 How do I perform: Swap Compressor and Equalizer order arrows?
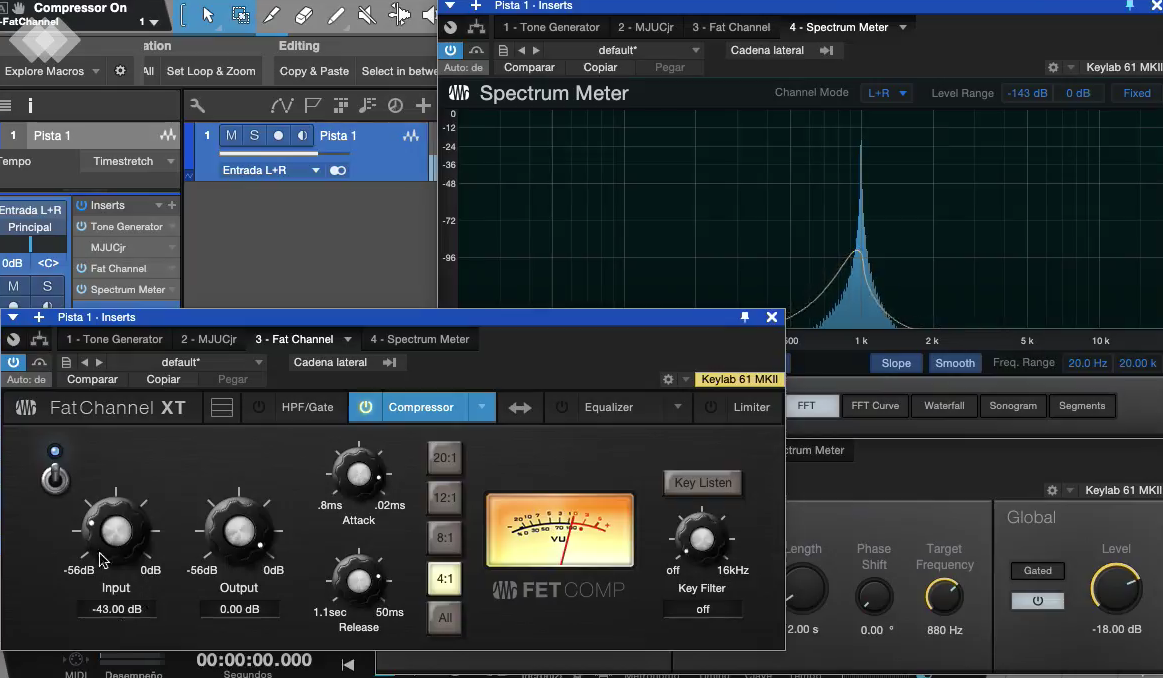click(x=520, y=407)
